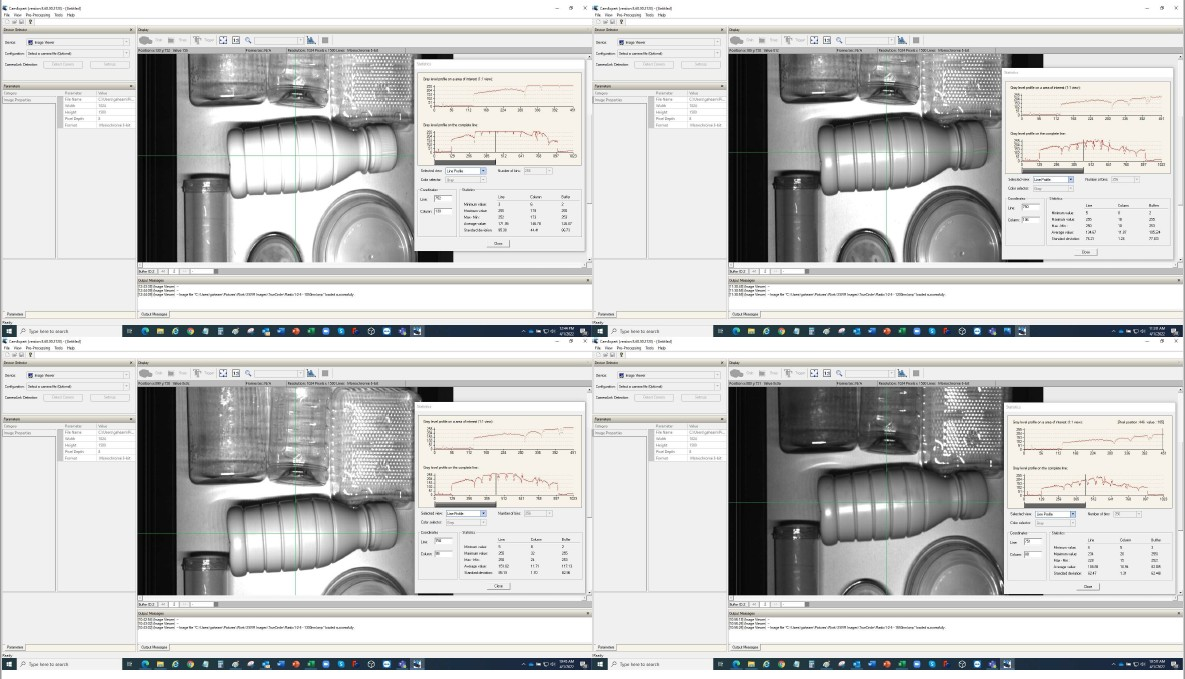Select the Fit-to-screen view icon
This screenshot has width=1185, height=679.
(223, 41)
